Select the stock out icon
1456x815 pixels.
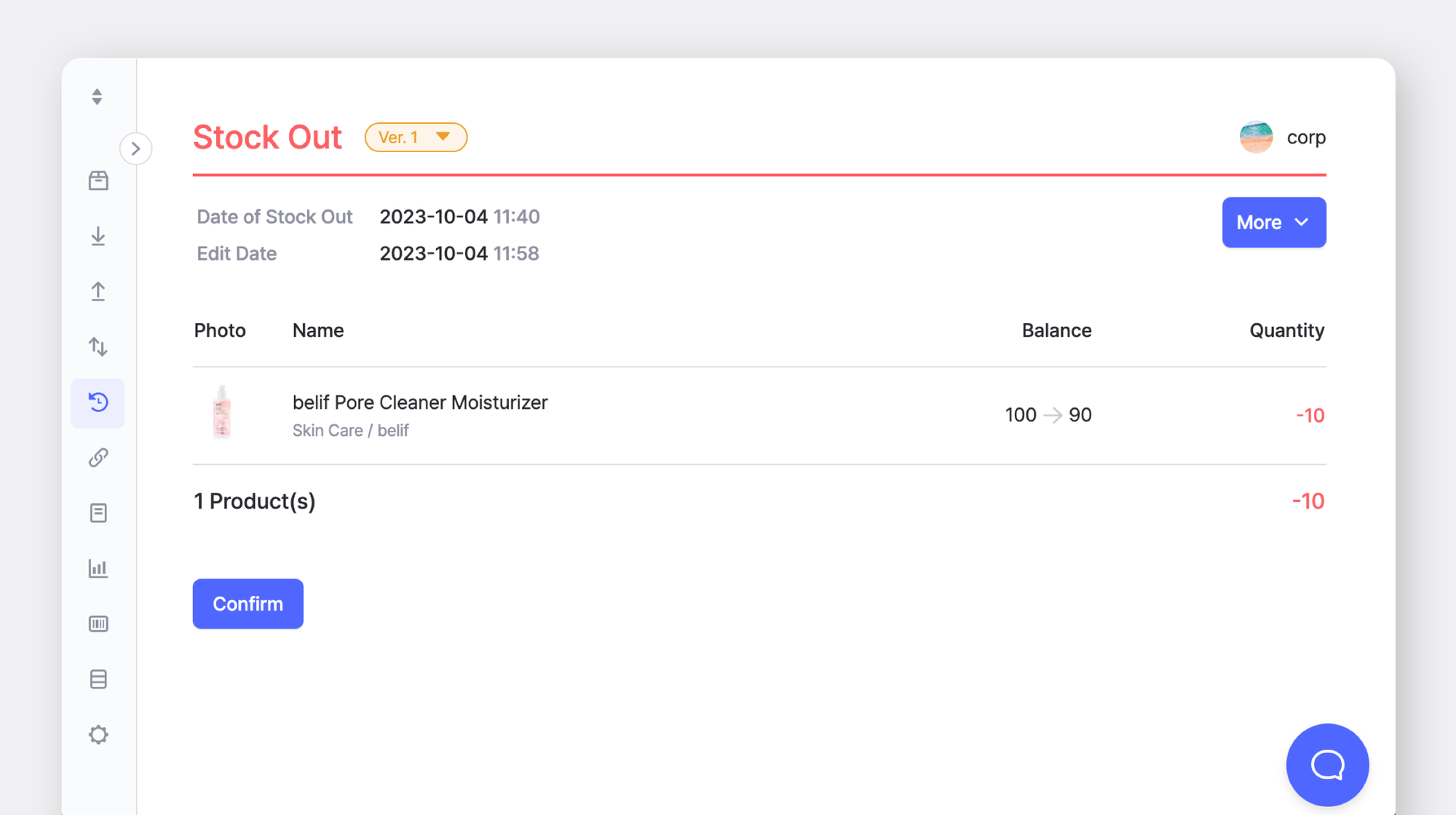(x=98, y=292)
